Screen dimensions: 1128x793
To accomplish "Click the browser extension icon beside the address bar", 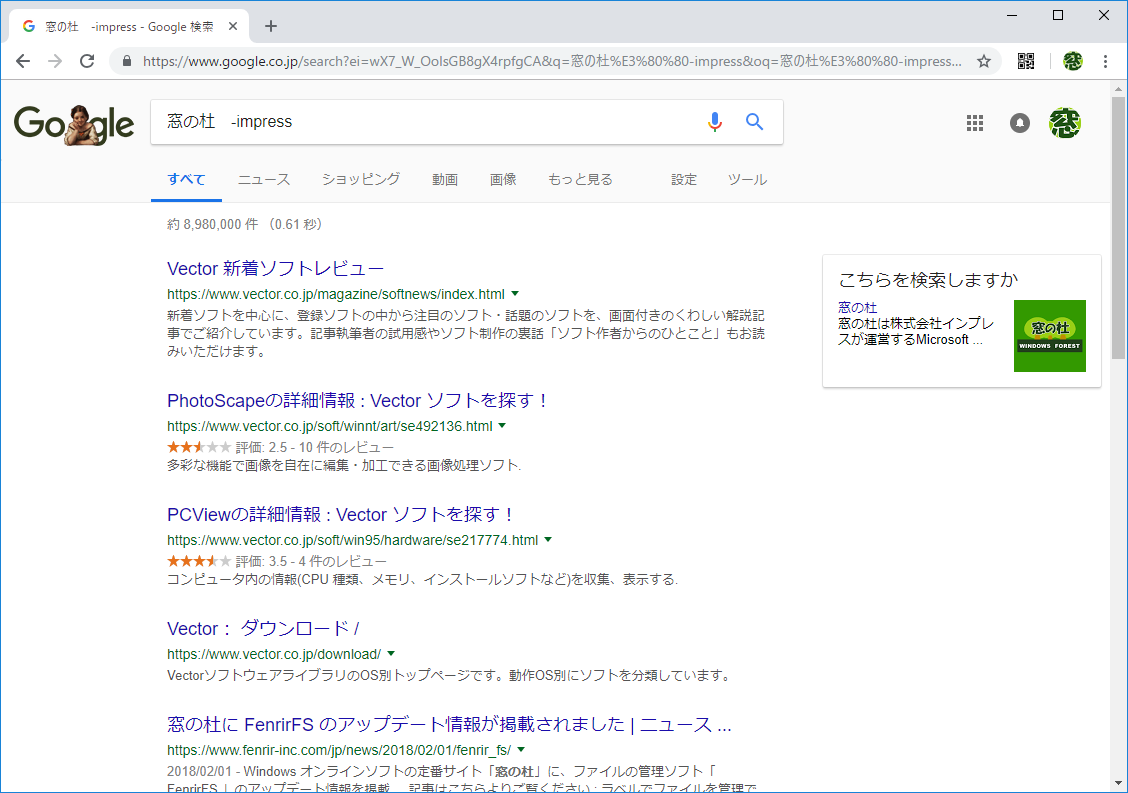I will [1025, 61].
